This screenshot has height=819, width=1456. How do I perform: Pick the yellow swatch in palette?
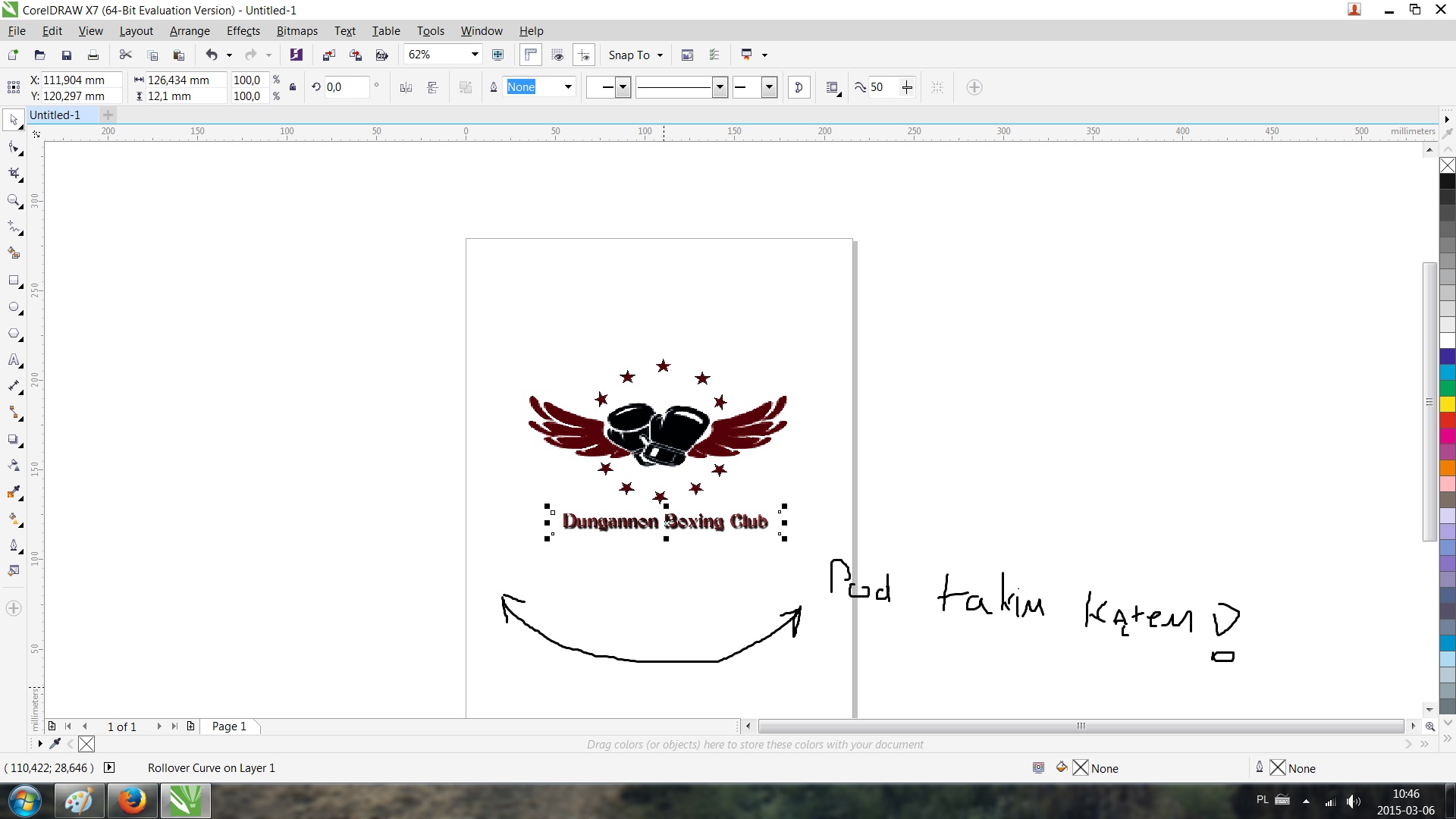coord(1448,404)
